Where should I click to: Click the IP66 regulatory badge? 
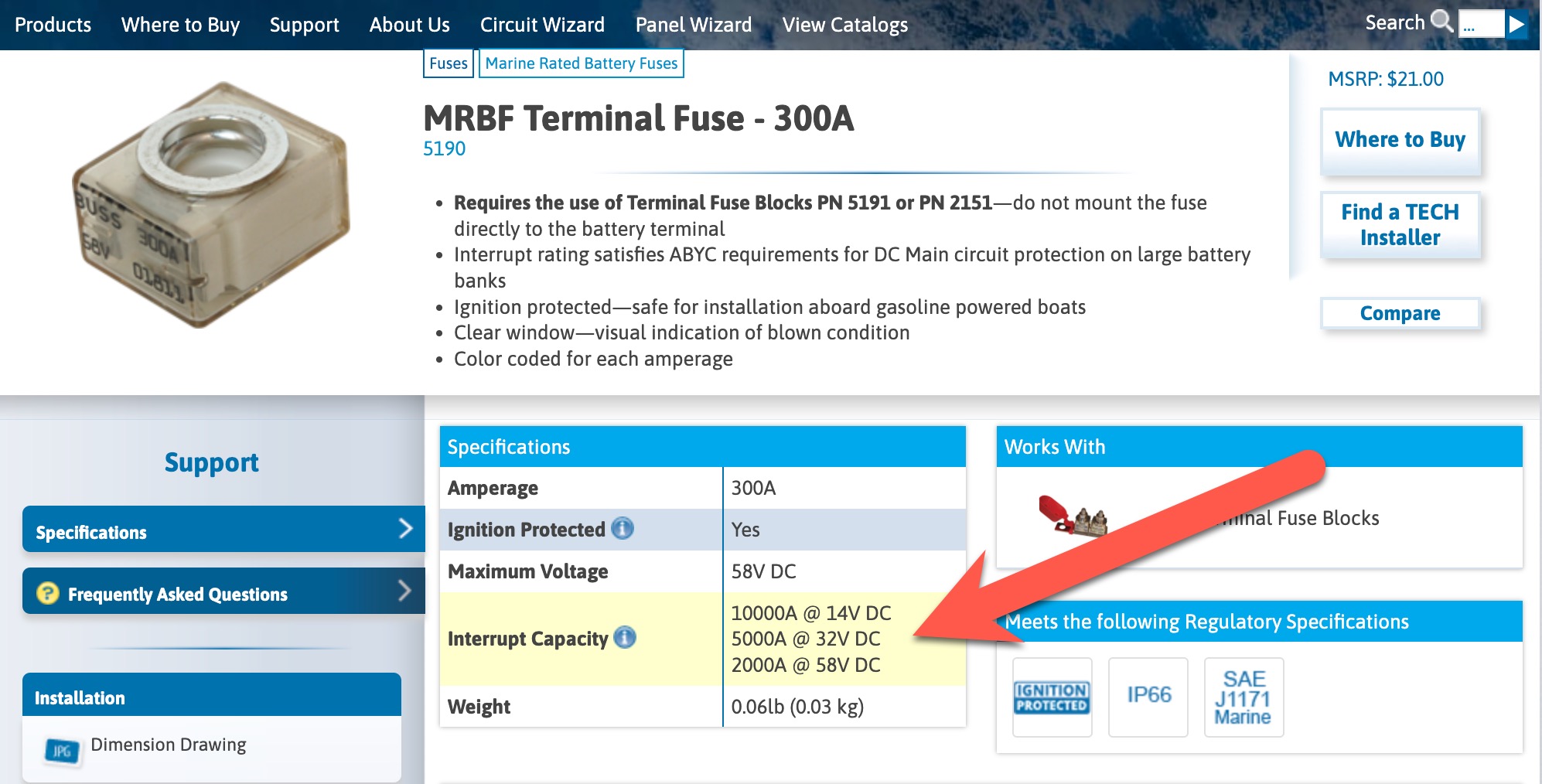pyautogui.click(x=1148, y=697)
